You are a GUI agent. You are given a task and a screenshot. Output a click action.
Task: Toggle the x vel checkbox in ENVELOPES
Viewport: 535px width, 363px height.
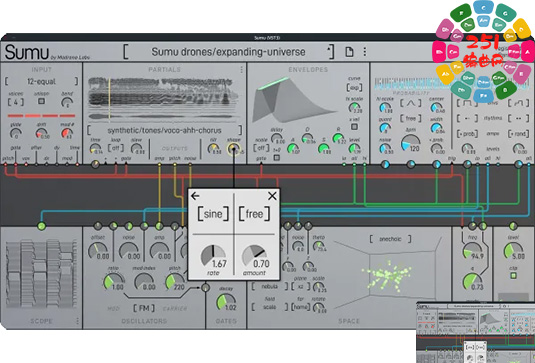tap(355, 127)
